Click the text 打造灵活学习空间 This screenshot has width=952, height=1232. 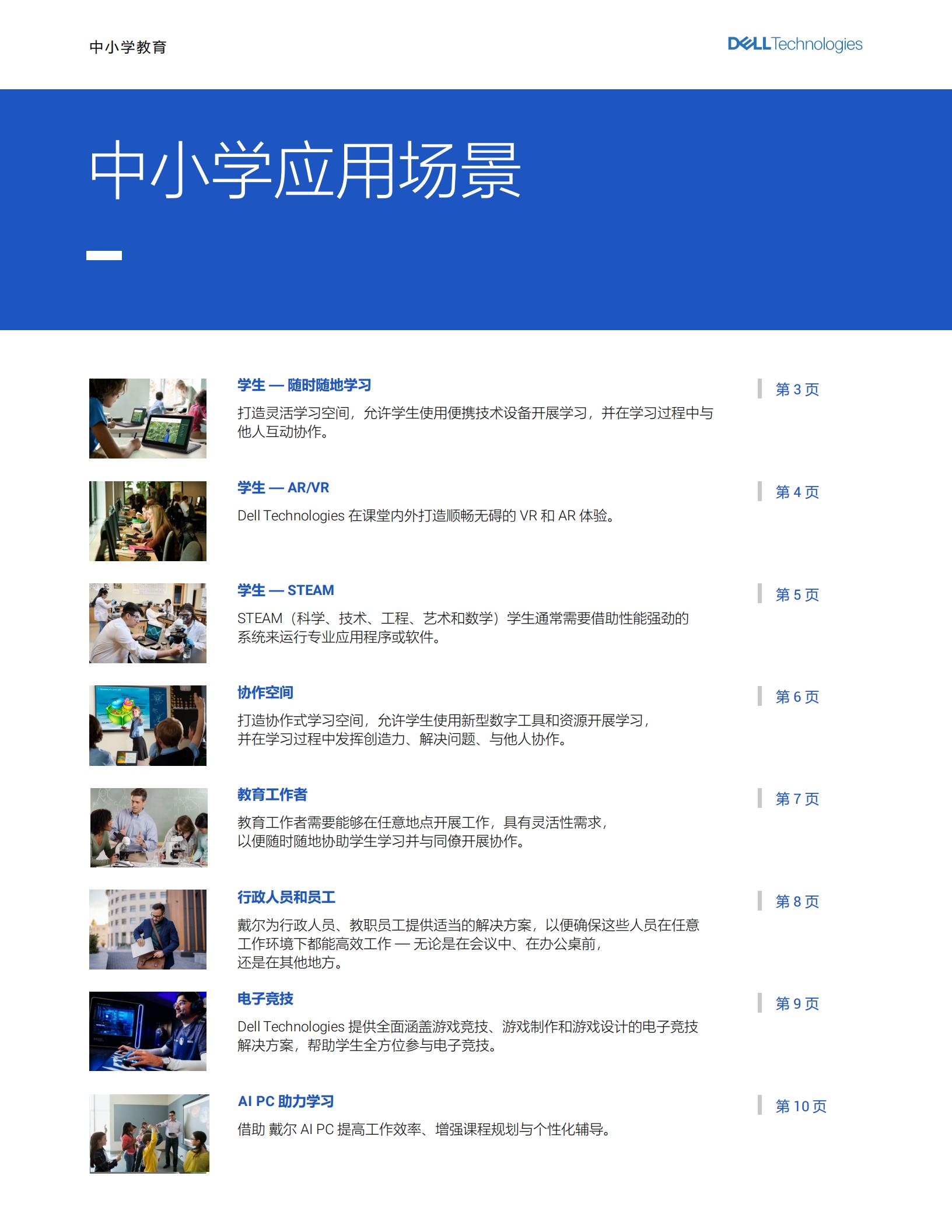(293, 413)
